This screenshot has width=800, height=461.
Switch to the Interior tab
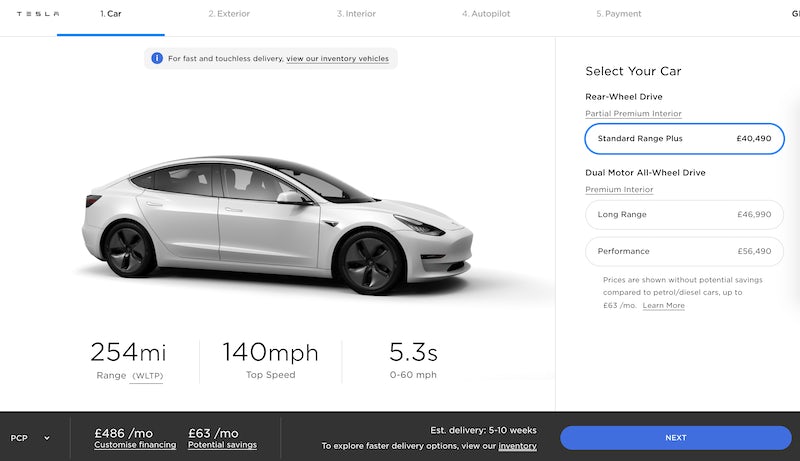point(356,14)
